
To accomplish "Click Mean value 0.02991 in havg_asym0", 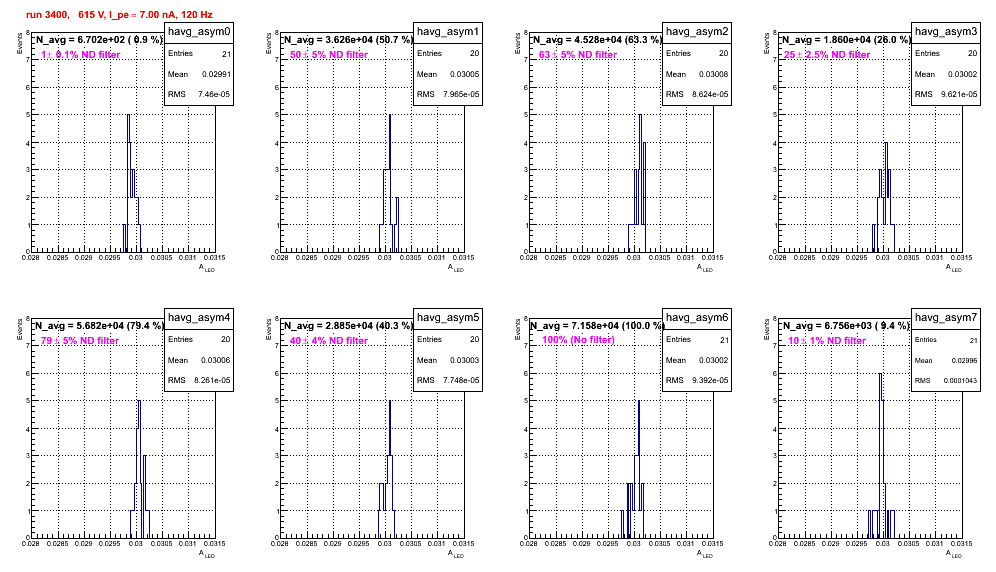I will (217, 74).
